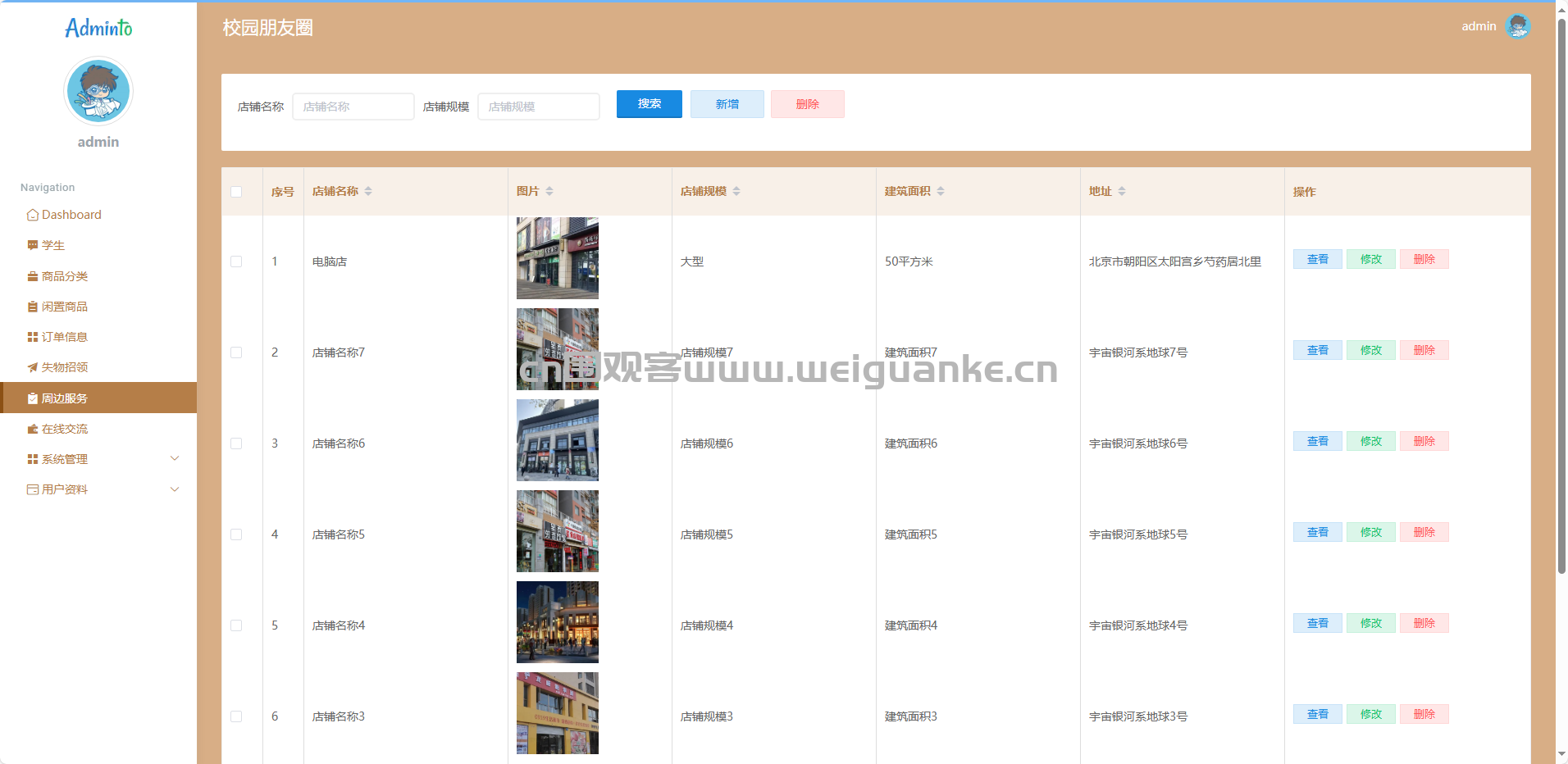The width and height of the screenshot is (1568, 764).
Task: Open the 店铺名称6 shop thumbnail
Action: pyautogui.click(x=558, y=440)
